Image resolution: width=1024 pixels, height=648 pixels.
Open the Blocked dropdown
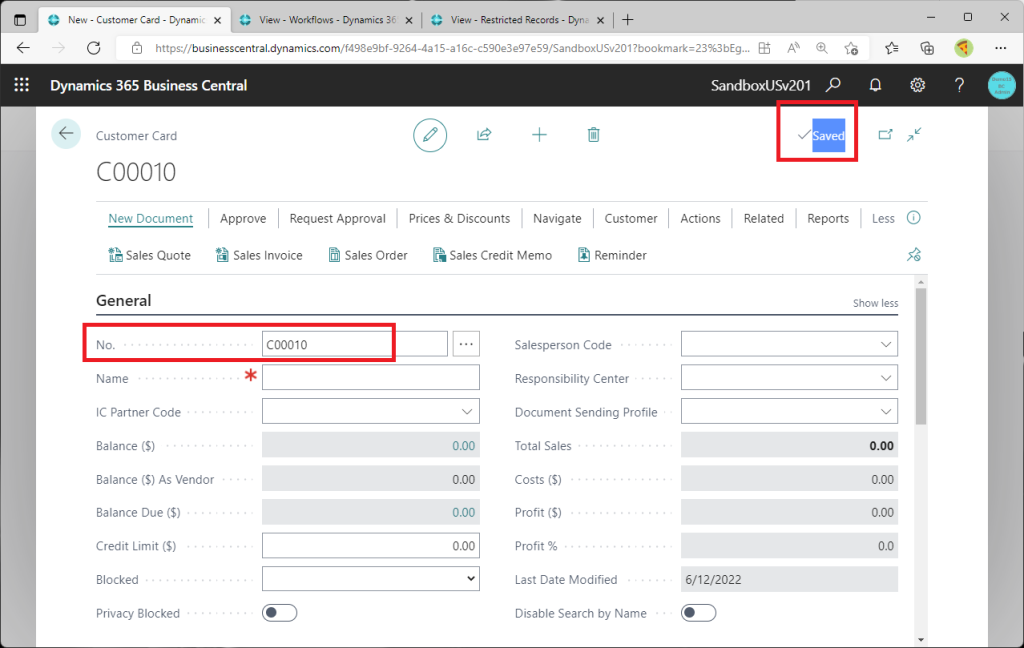pyautogui.click(x=371, y=579)
